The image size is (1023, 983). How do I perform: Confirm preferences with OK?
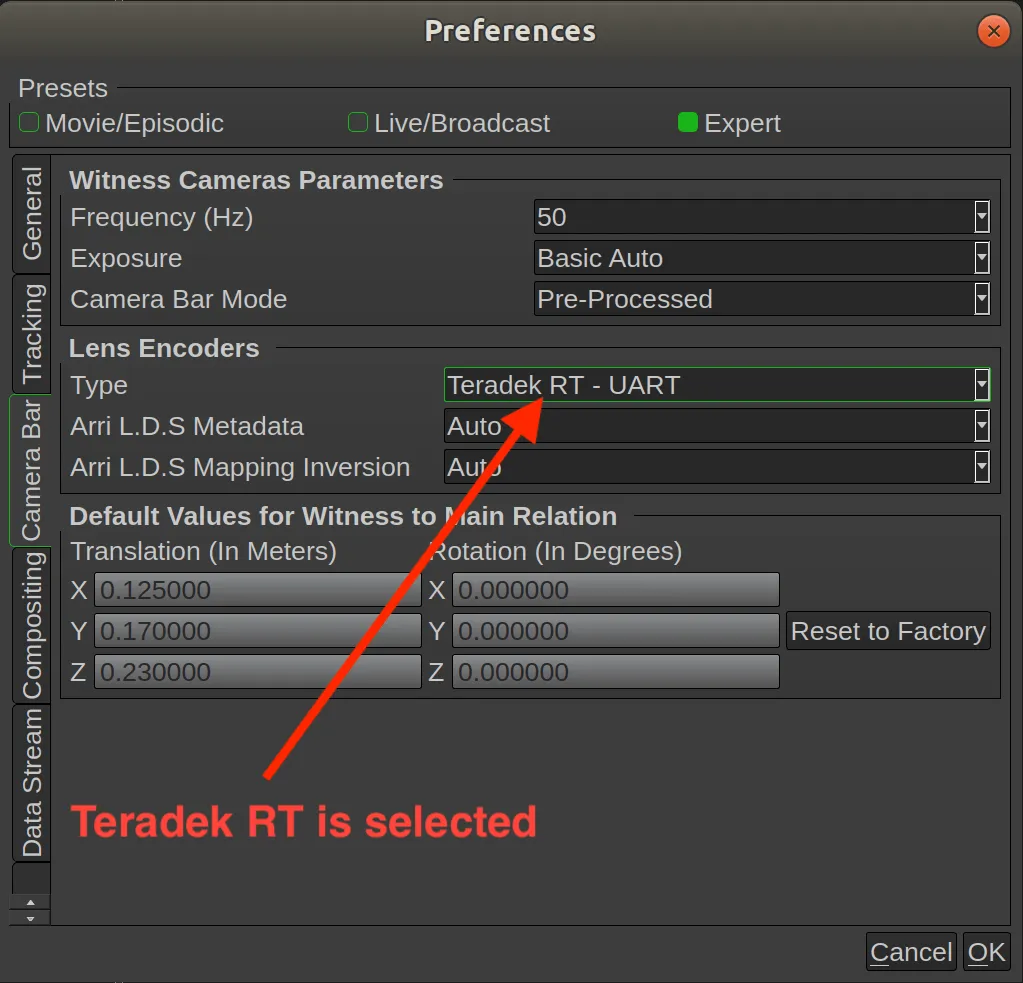[986, 952]
